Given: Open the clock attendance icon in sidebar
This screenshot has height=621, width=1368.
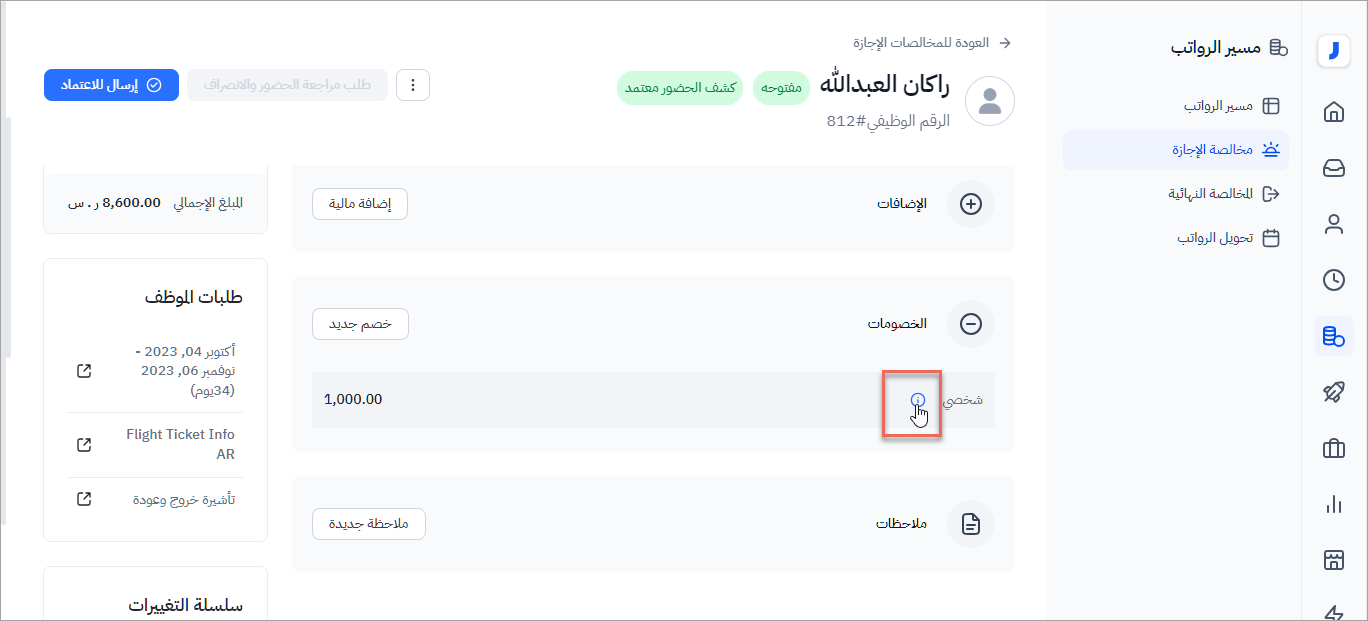Looking at the screenshot, I should [x=1333, y=280].
